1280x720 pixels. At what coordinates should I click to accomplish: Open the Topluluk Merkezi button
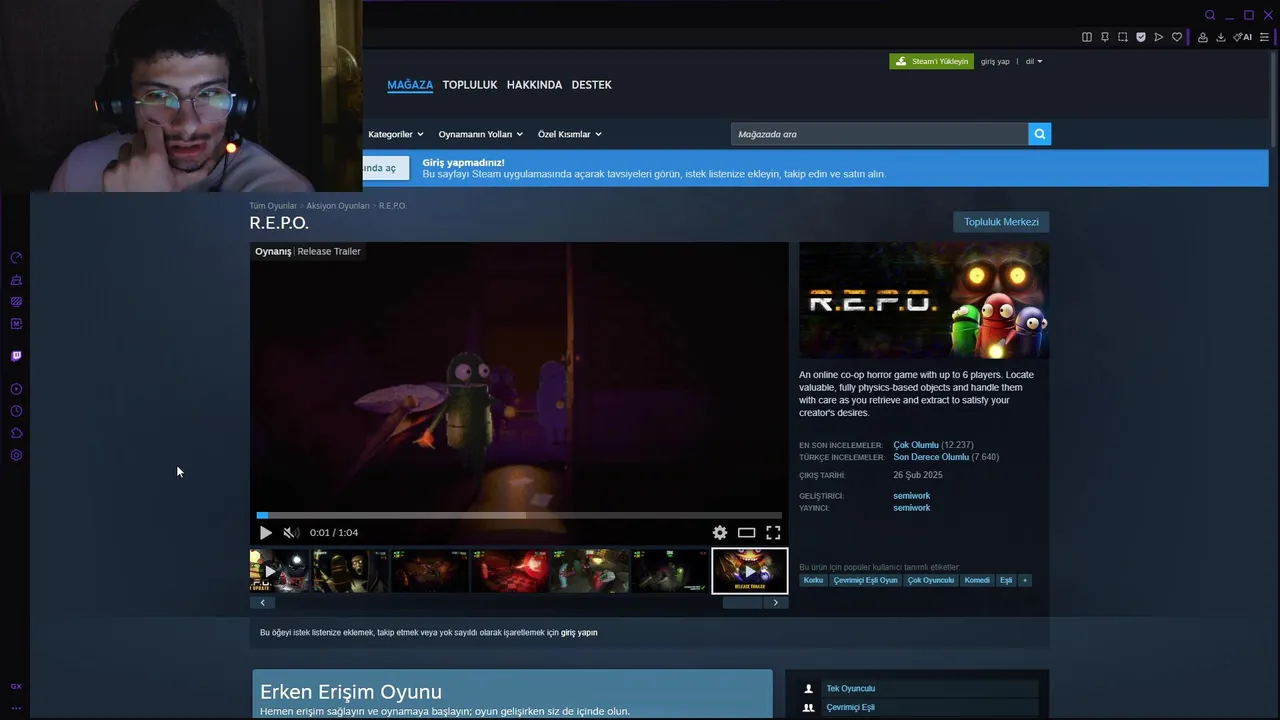(x=1001, y=222)
